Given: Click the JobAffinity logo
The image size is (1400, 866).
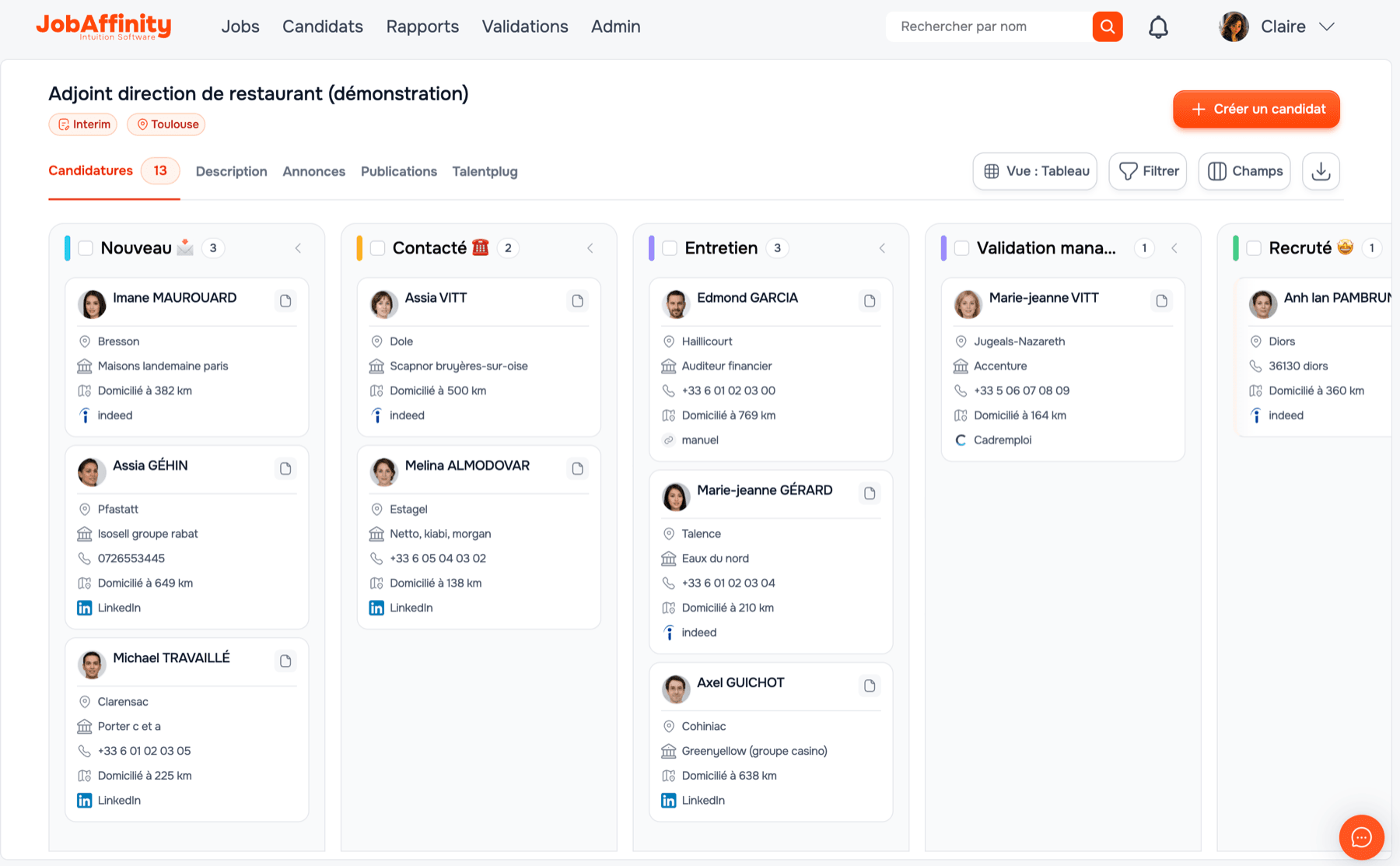Looking at the screenshot, I should [104, 26].
